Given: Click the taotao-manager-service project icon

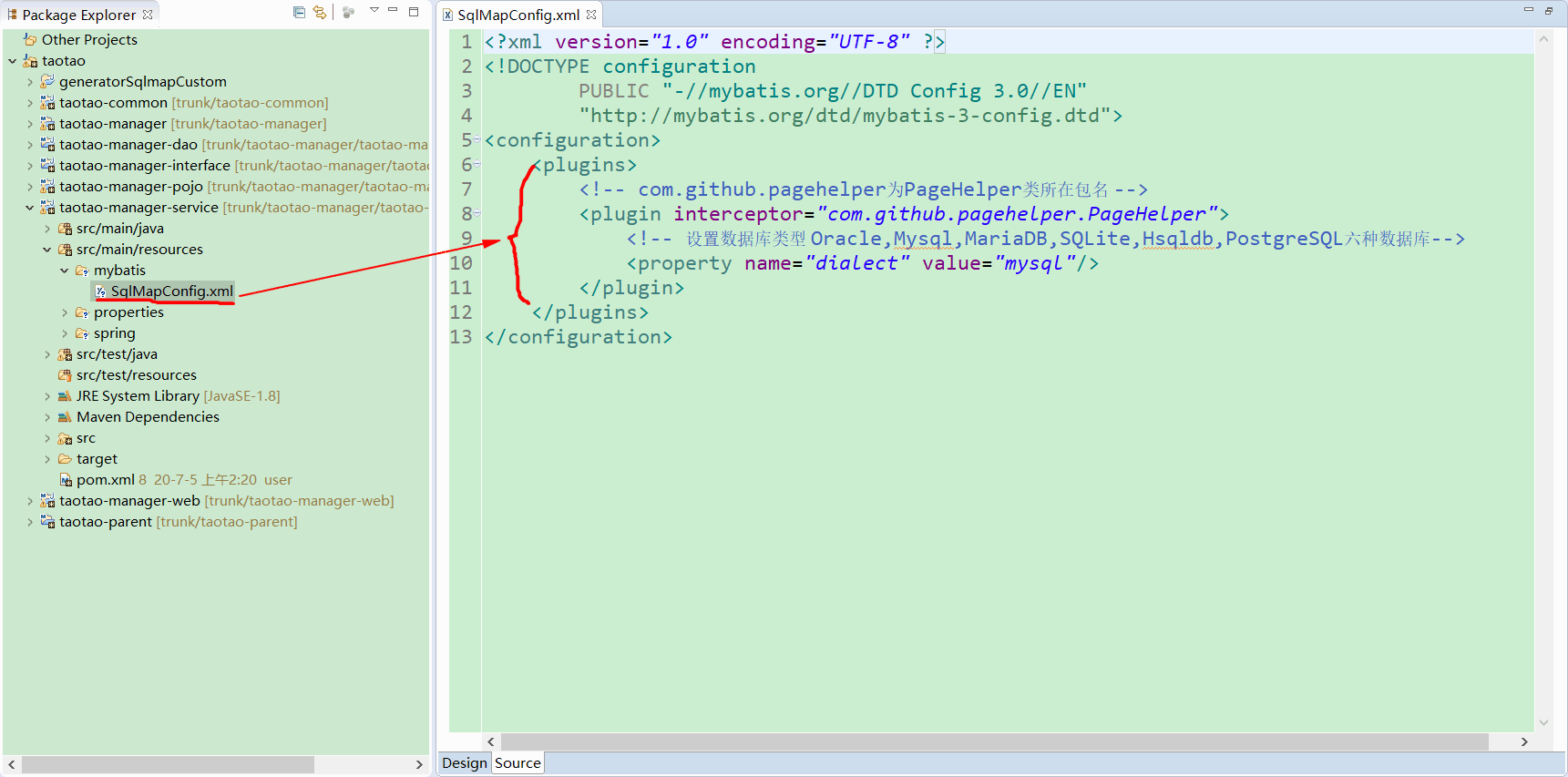Looking at the screenshot, I should point(47,208).
